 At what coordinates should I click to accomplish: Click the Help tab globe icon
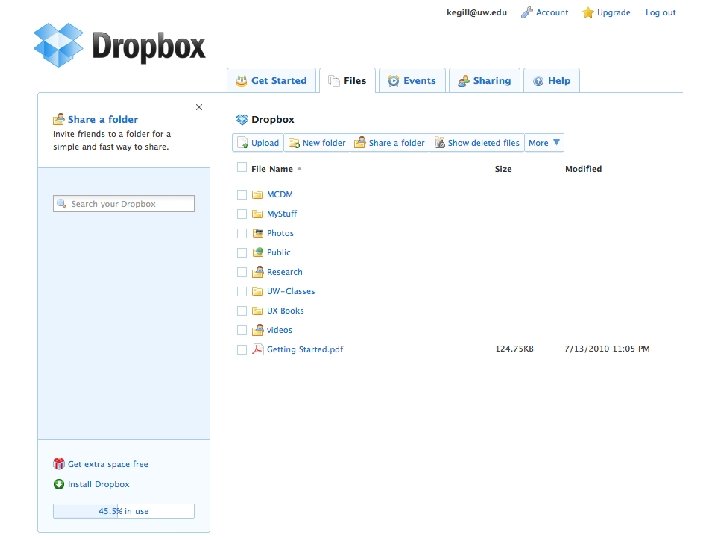pos(538,81)
